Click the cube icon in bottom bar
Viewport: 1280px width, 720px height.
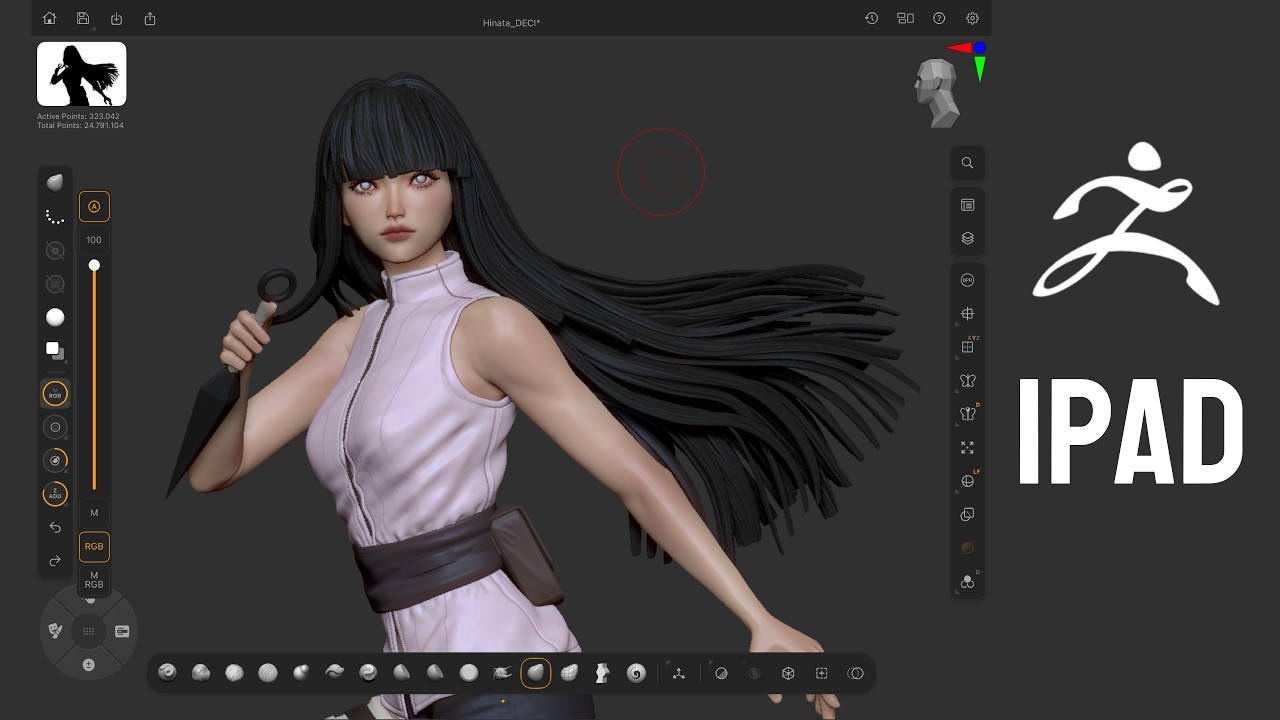788,673
